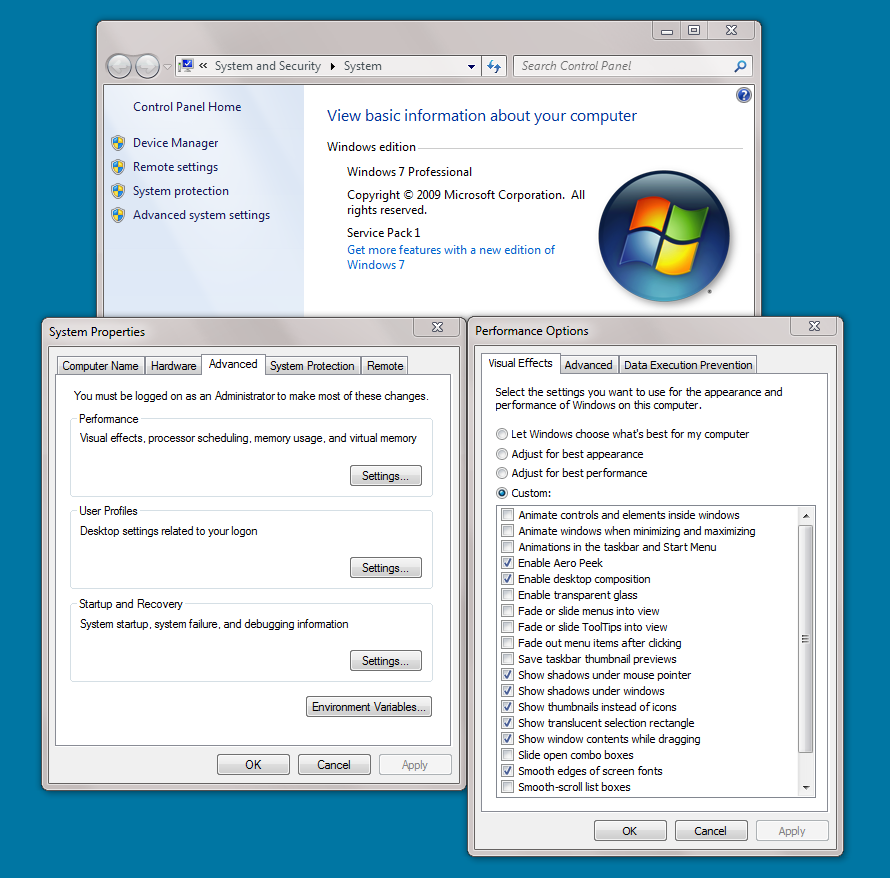Screen dimensions: 890x878
Task: Switch to Hardware tab in System Properties
Action: [174, 366]
